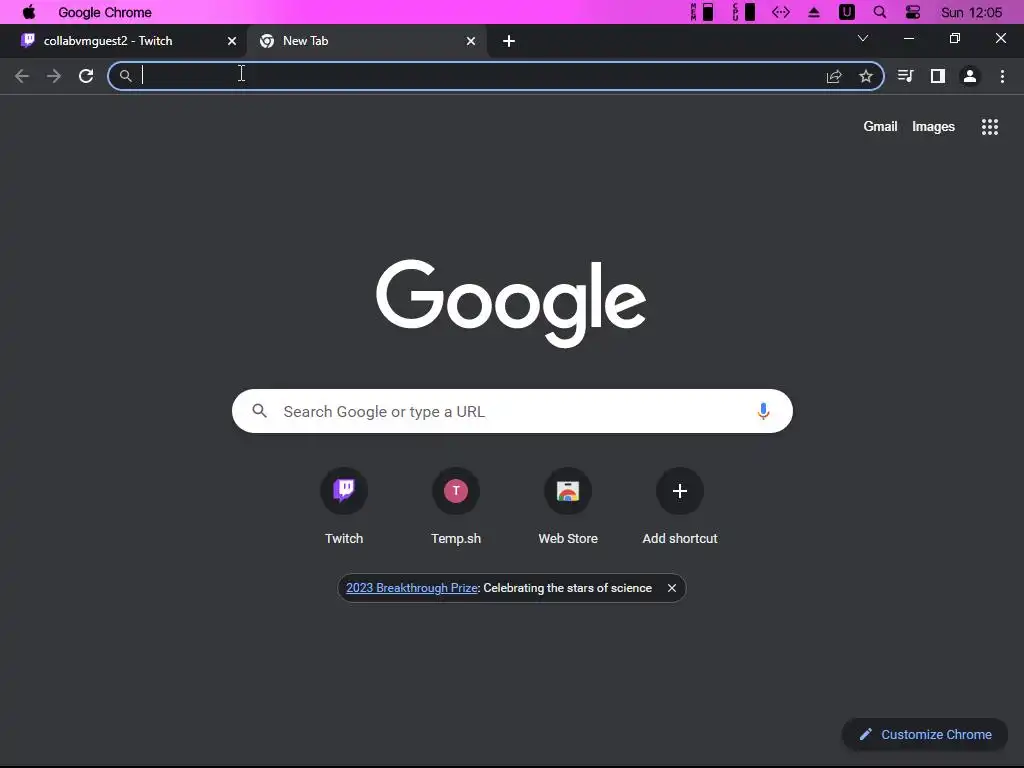Focus the address bar field
Viewport: 1024px width, 768px height.
point(496,76)
